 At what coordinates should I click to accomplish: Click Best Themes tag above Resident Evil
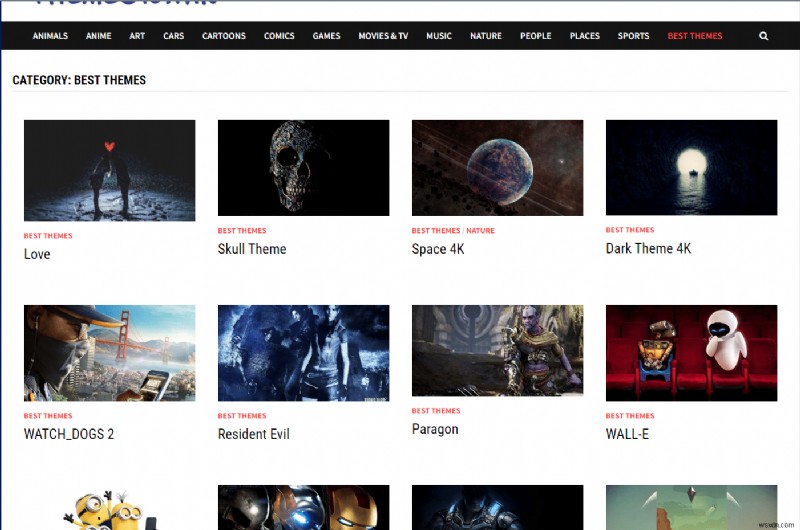click(x=242, y=416)
